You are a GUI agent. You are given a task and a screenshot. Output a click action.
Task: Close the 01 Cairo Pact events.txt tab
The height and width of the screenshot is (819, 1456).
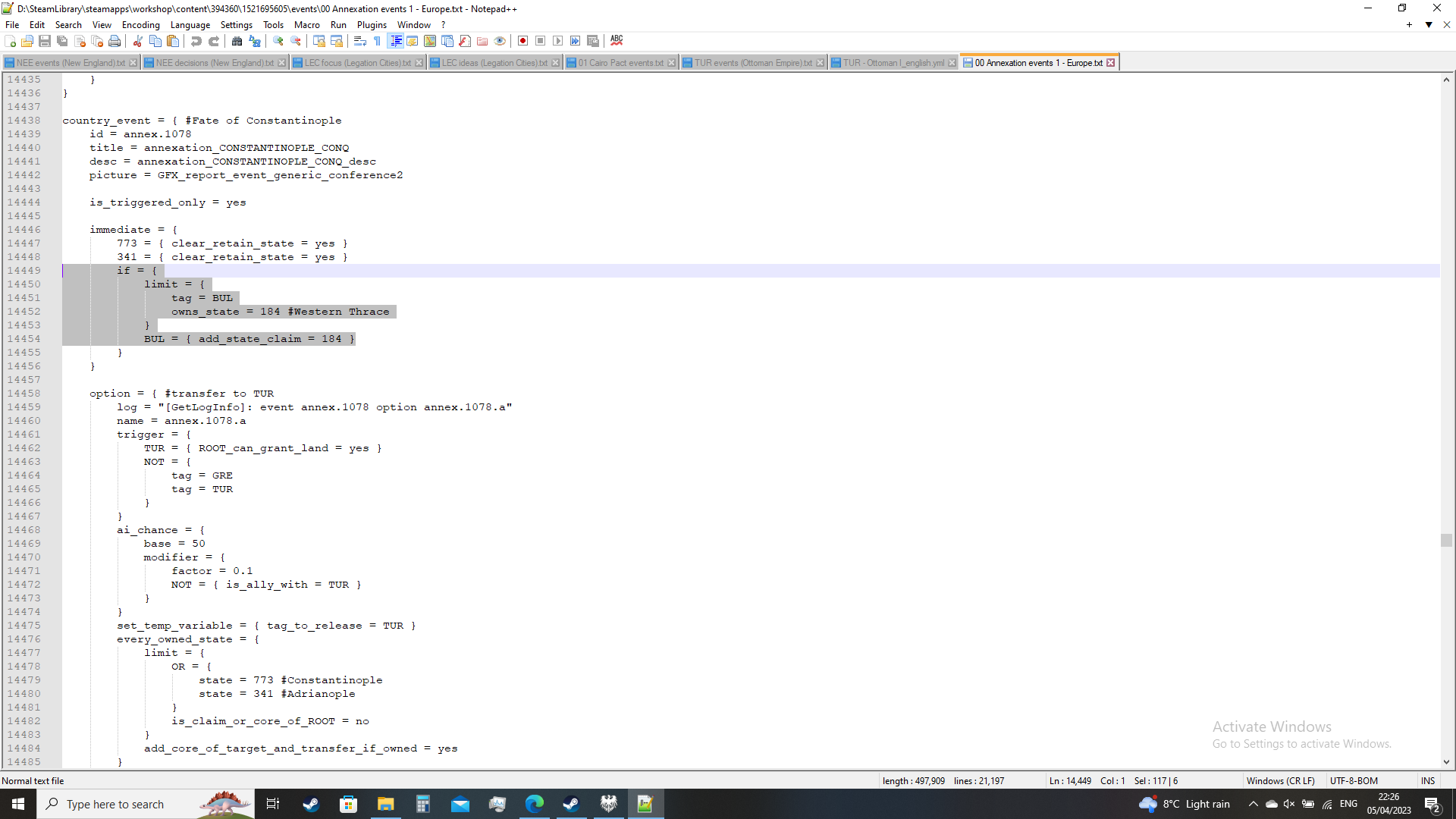671,63
